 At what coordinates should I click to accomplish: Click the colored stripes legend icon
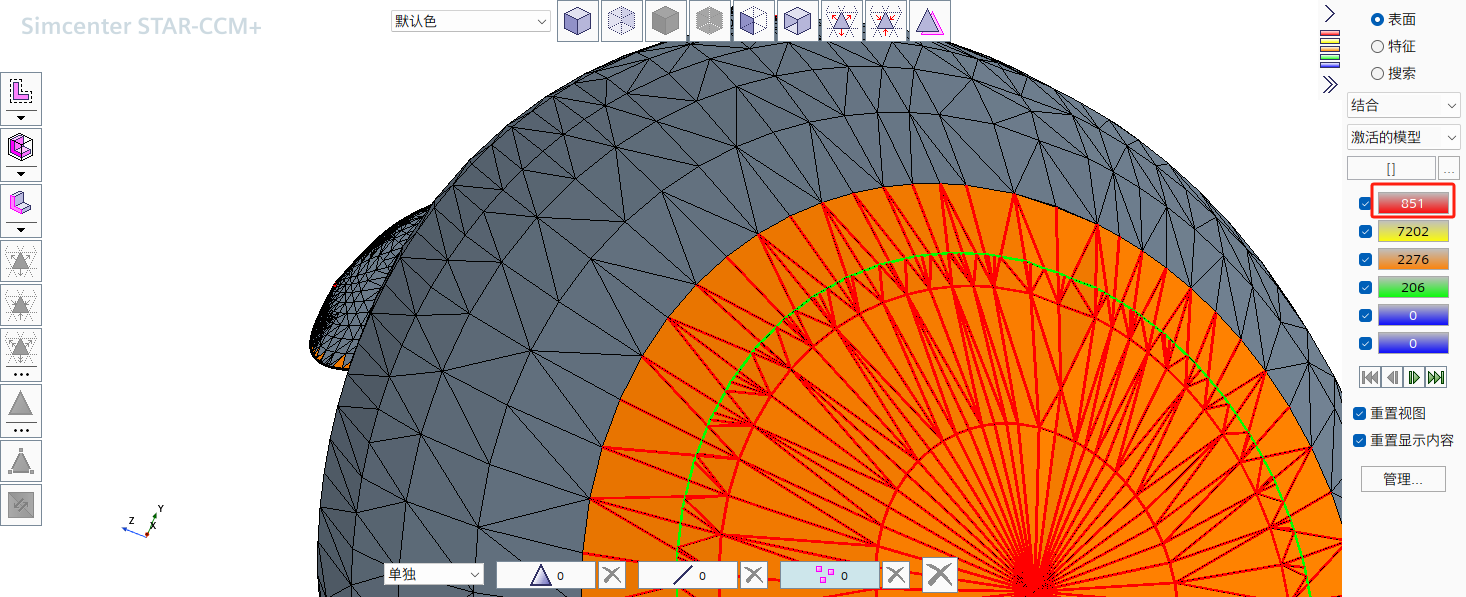tap(1330, 48)
